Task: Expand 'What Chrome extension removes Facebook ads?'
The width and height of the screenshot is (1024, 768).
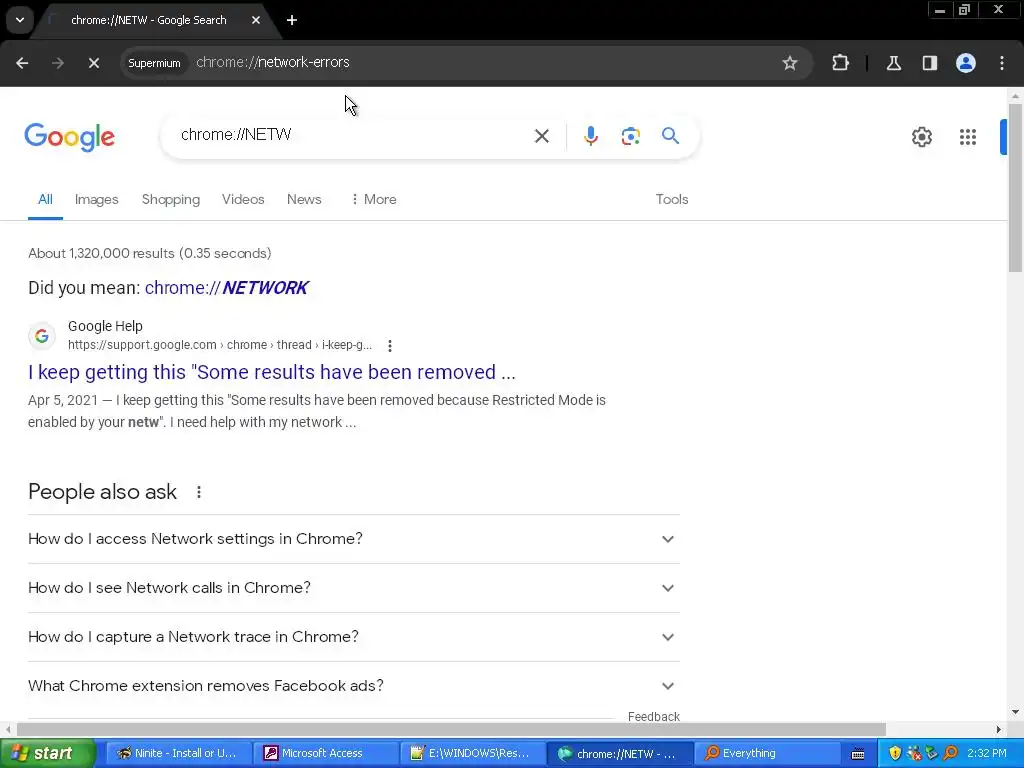Action: [353, 686]
